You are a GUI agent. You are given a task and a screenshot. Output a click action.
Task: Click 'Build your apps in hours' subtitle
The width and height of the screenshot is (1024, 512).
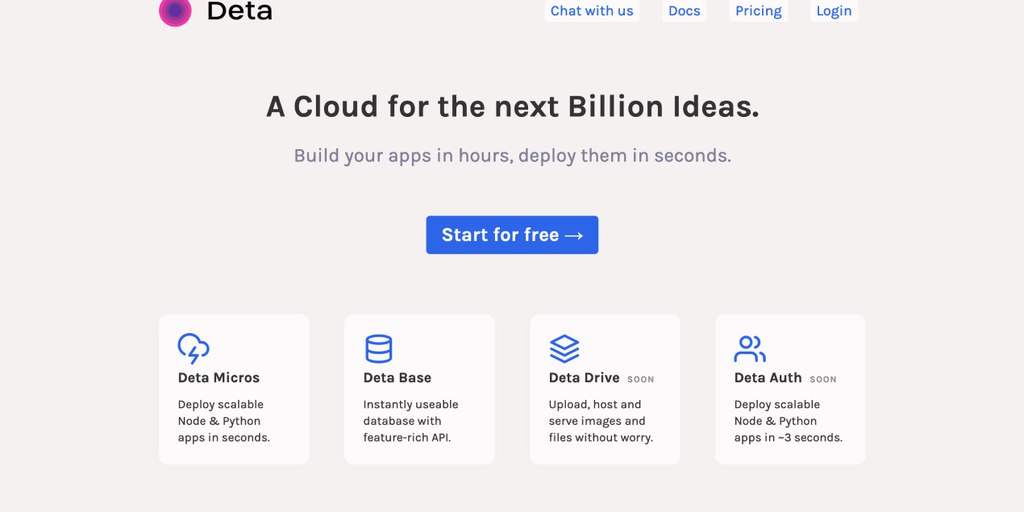point(512,155)
